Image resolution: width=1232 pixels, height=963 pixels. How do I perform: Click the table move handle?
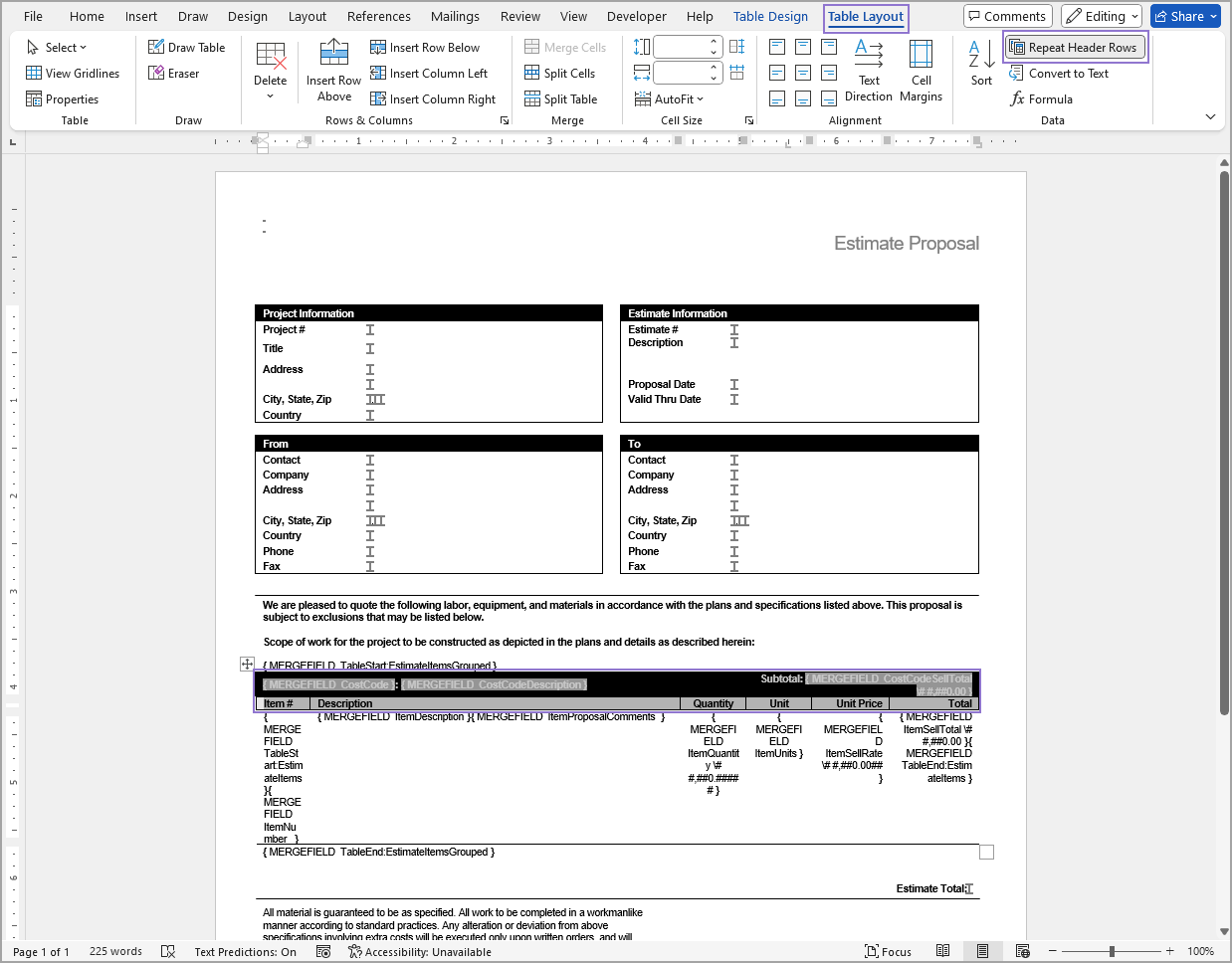pos(247,664)
